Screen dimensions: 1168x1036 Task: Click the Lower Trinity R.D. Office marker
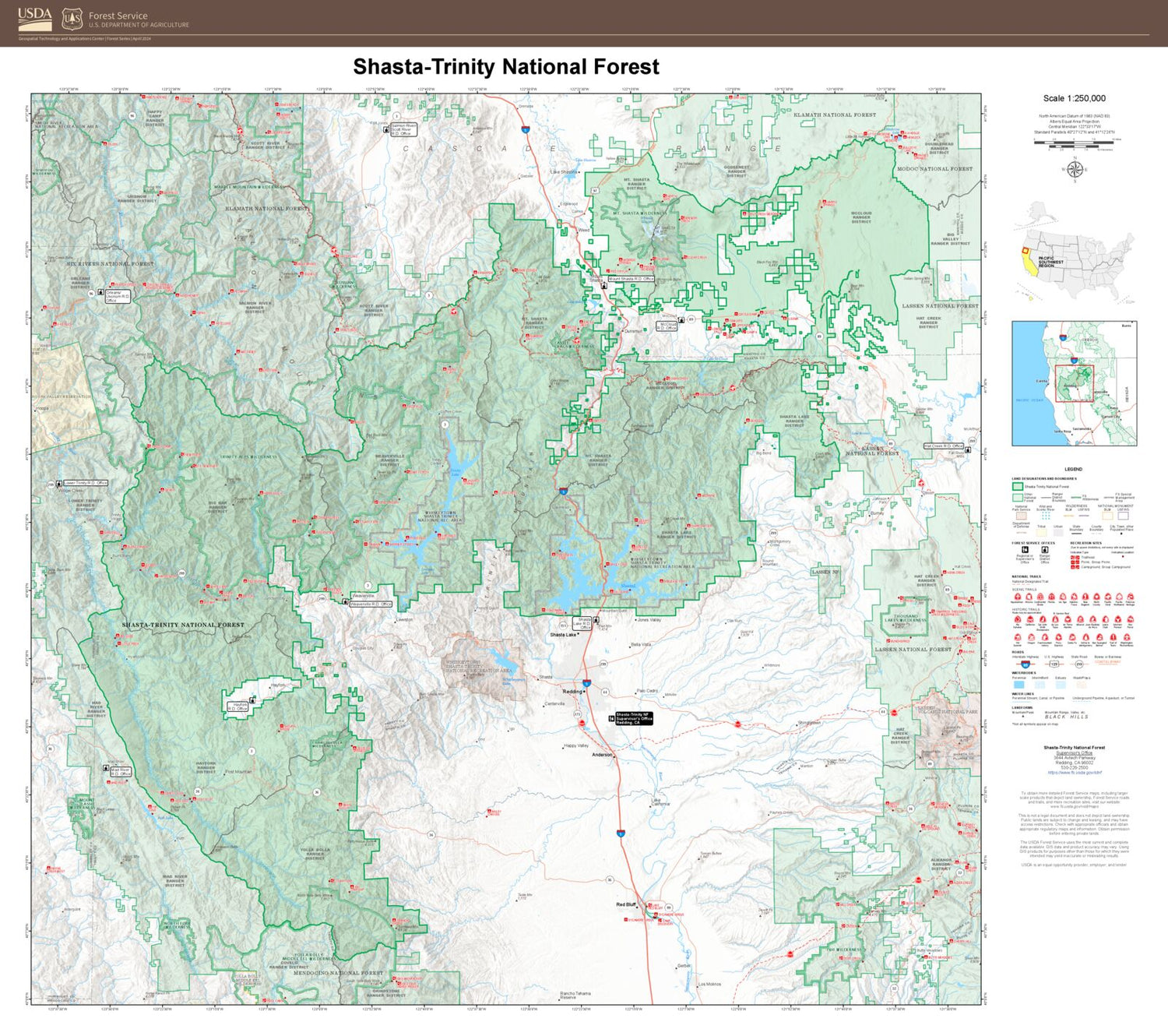[59, 484]
